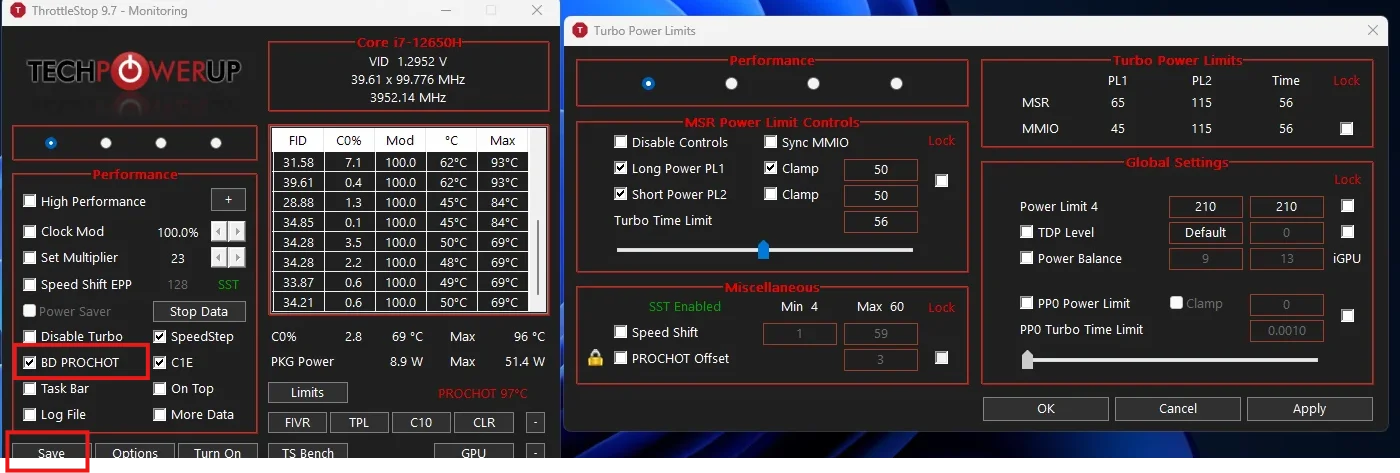Select second Performance radio in Turbo Power Limits
Image resolution: width=1400 pixels, height=473 pixels.
(731, 84)
